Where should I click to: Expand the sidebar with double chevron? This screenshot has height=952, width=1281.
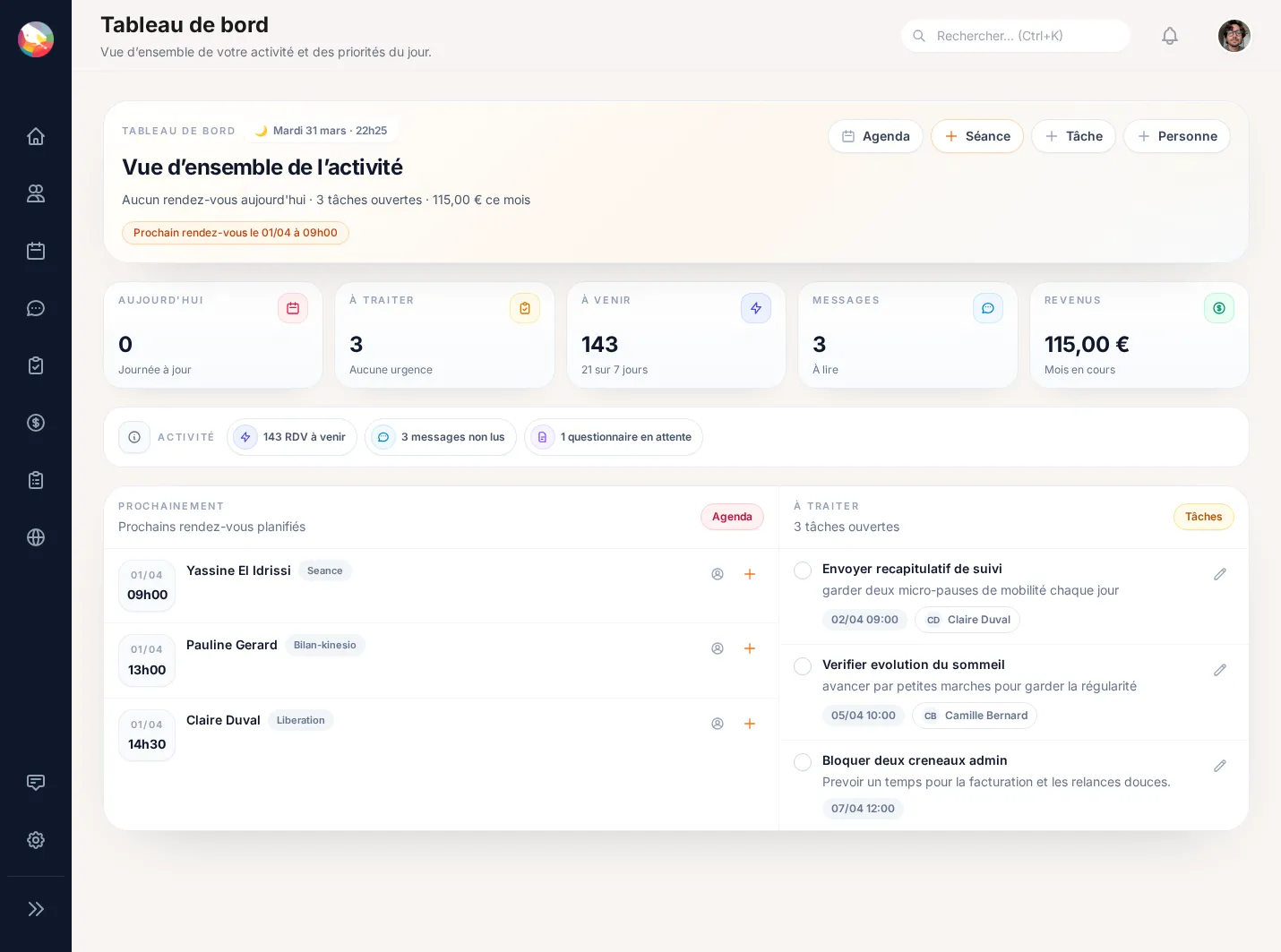tap(36, 909)
